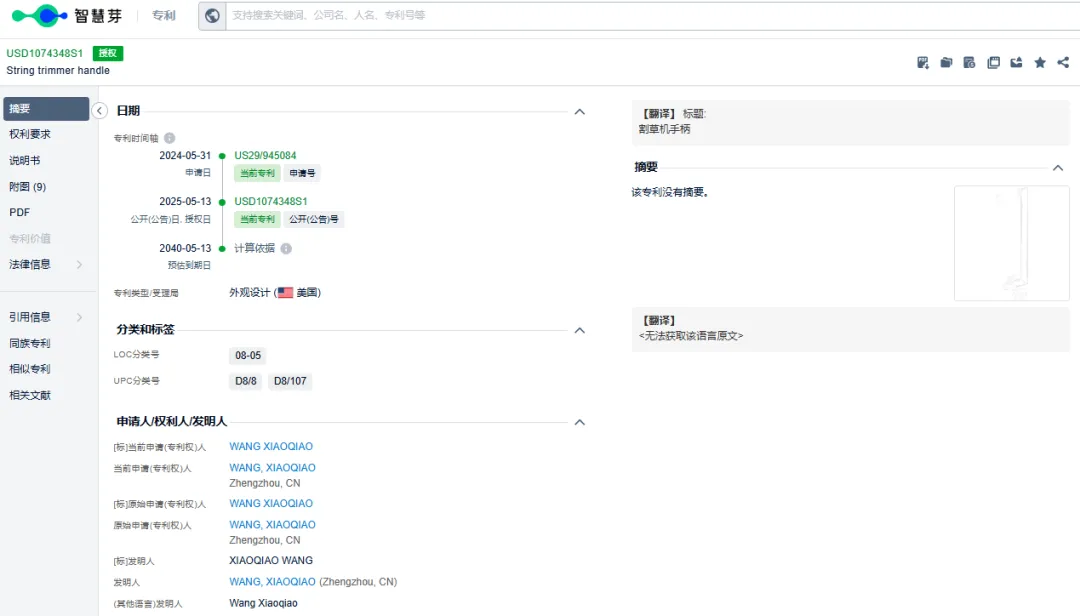Image resolution: width=1080 pixels, height=616 pixels.
Task: Open the 说明书 sidebar tab
Action: [x=25, y=161]
